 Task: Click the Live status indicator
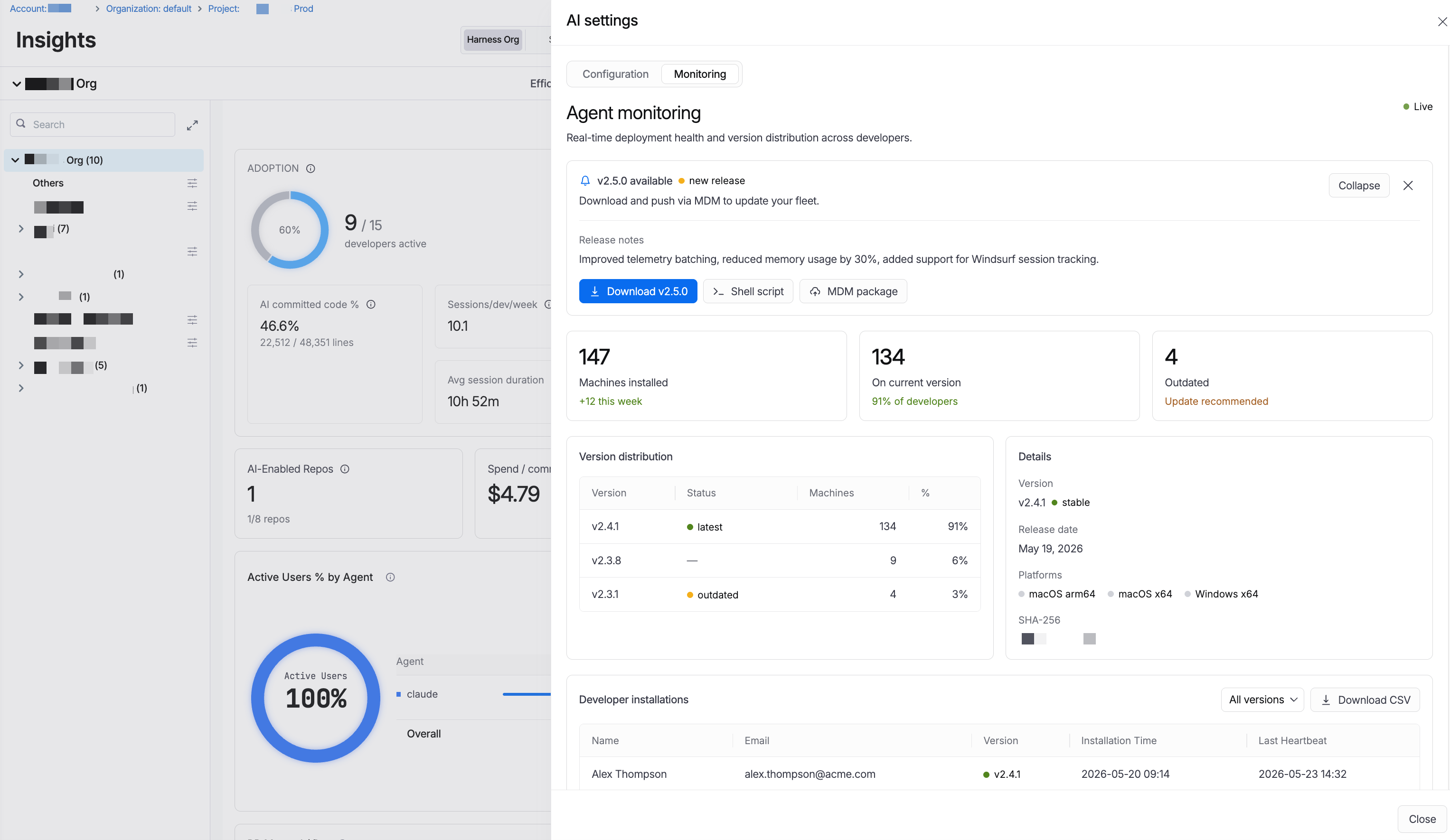[x=1417, y=106]
